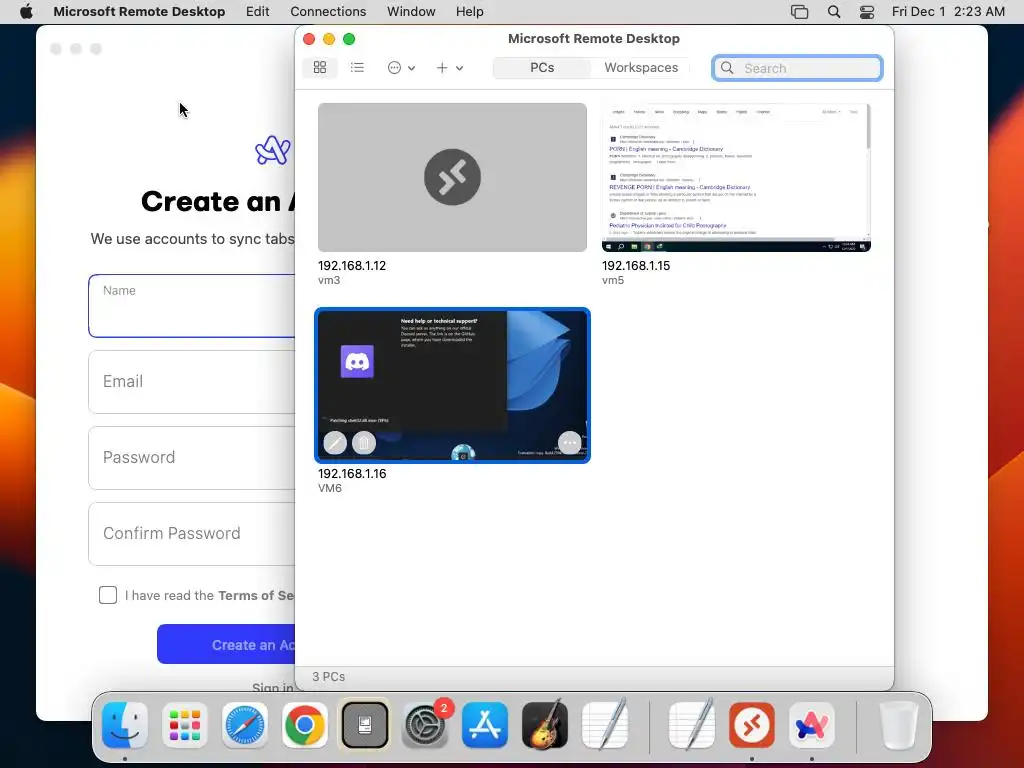Edit the VM6 PC with pencil icon
This screenshot has width=1024, height=768.
[x=335, y=443]
